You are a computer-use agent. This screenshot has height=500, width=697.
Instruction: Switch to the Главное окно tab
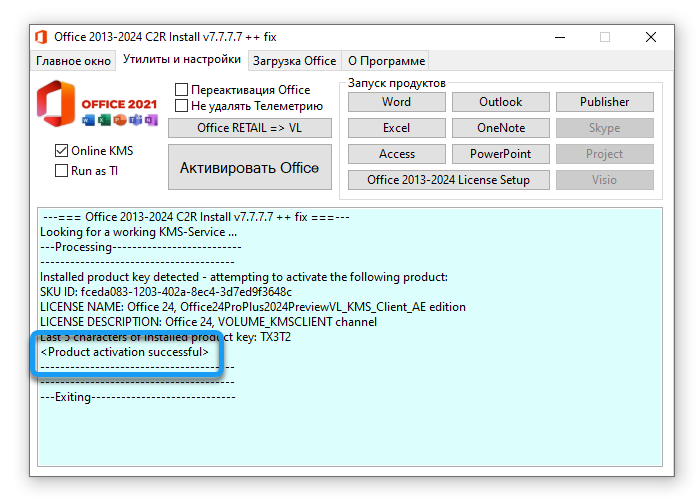(73, 61)
